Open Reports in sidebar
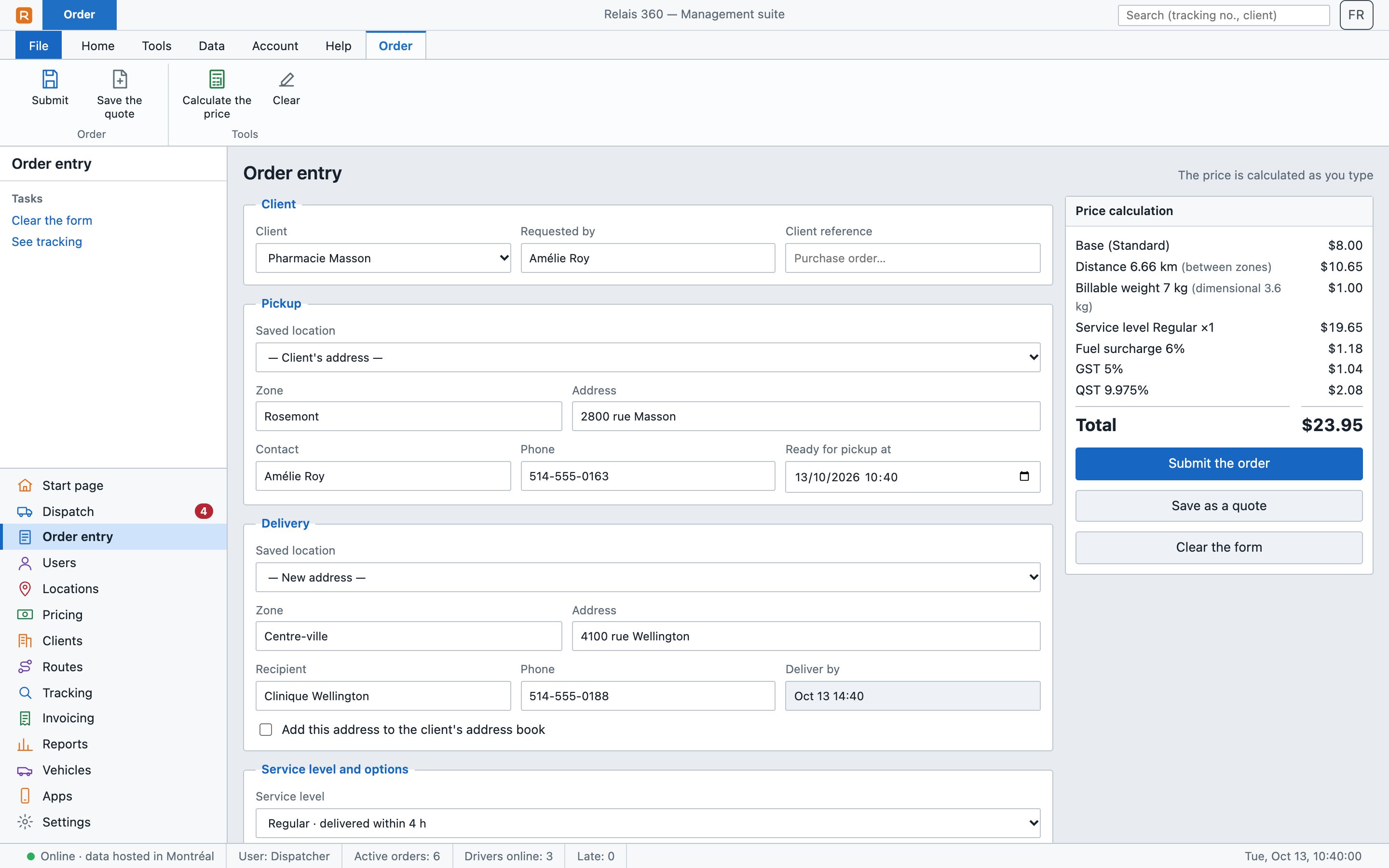Screen dimensions: 1389x868 point(114,744)
